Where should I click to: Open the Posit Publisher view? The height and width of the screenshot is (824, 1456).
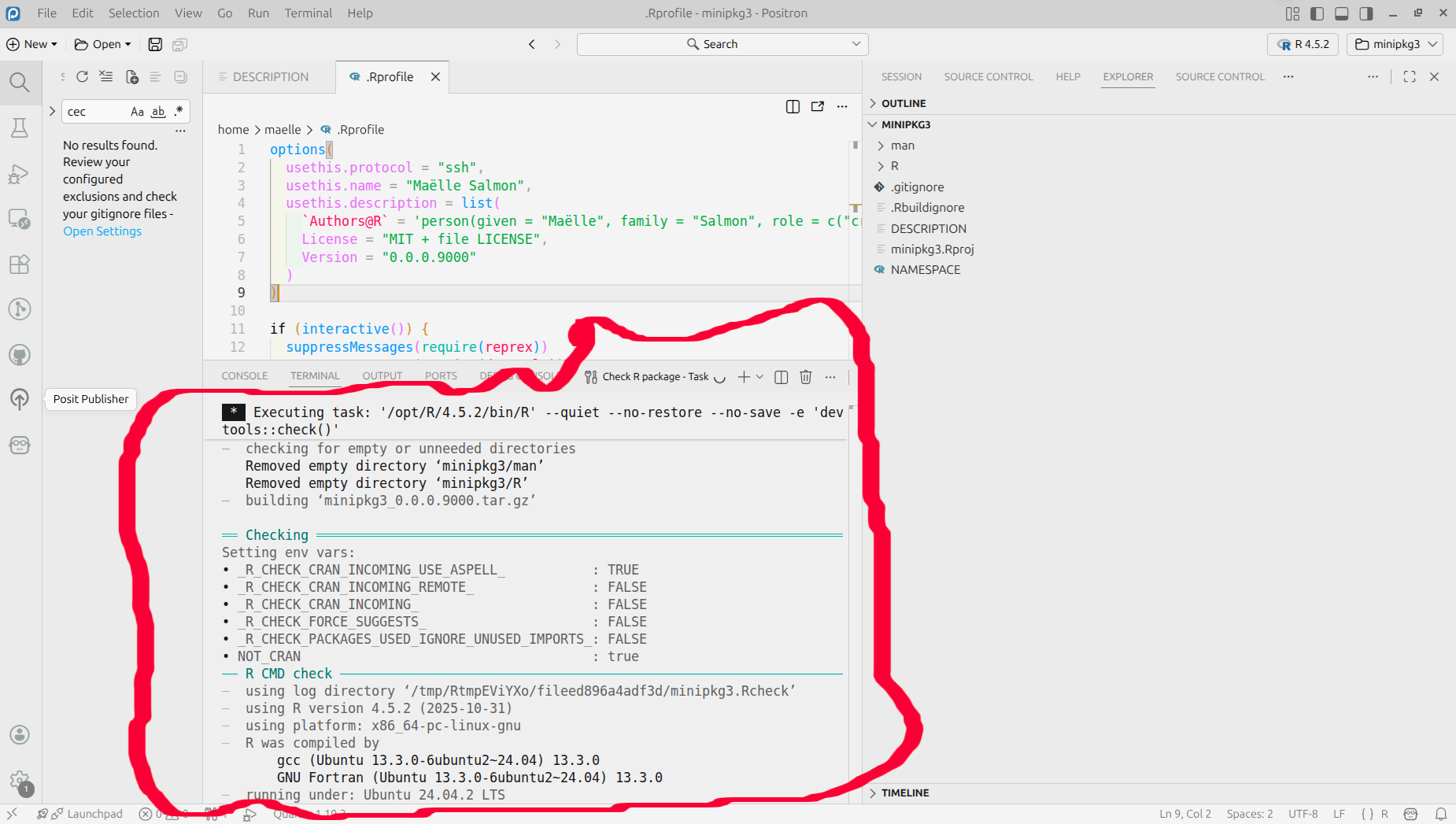[20, 400]
